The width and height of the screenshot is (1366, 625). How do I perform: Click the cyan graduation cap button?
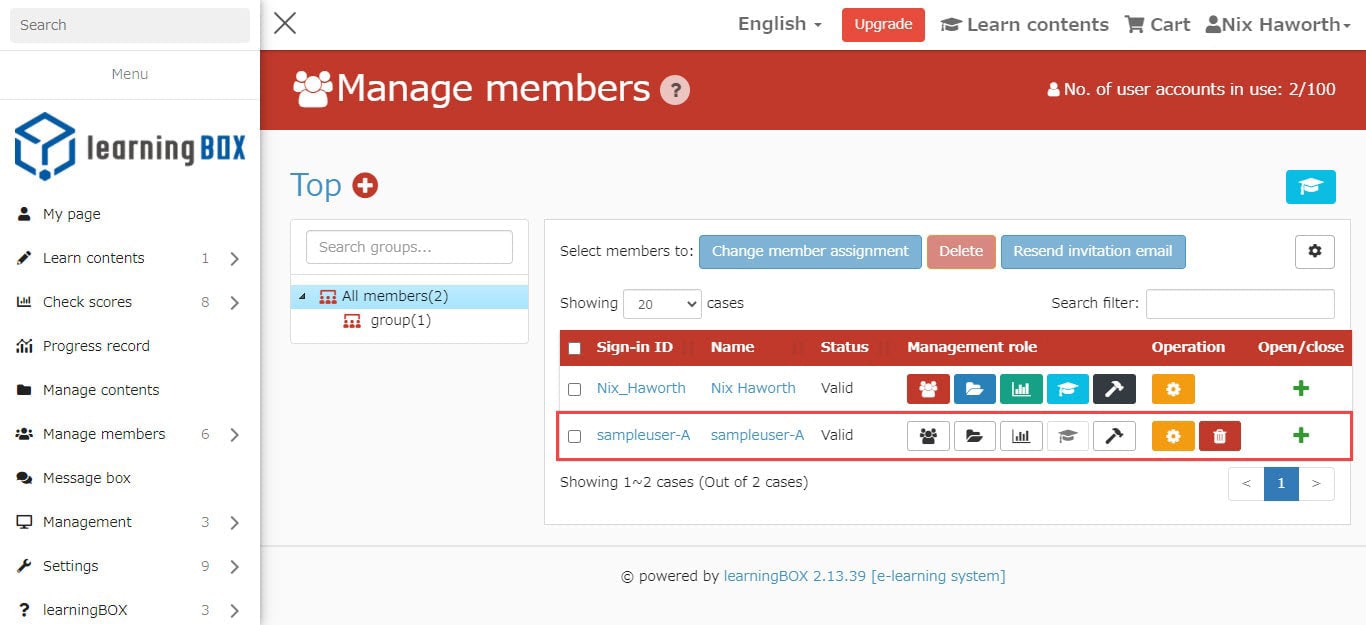1310,187
